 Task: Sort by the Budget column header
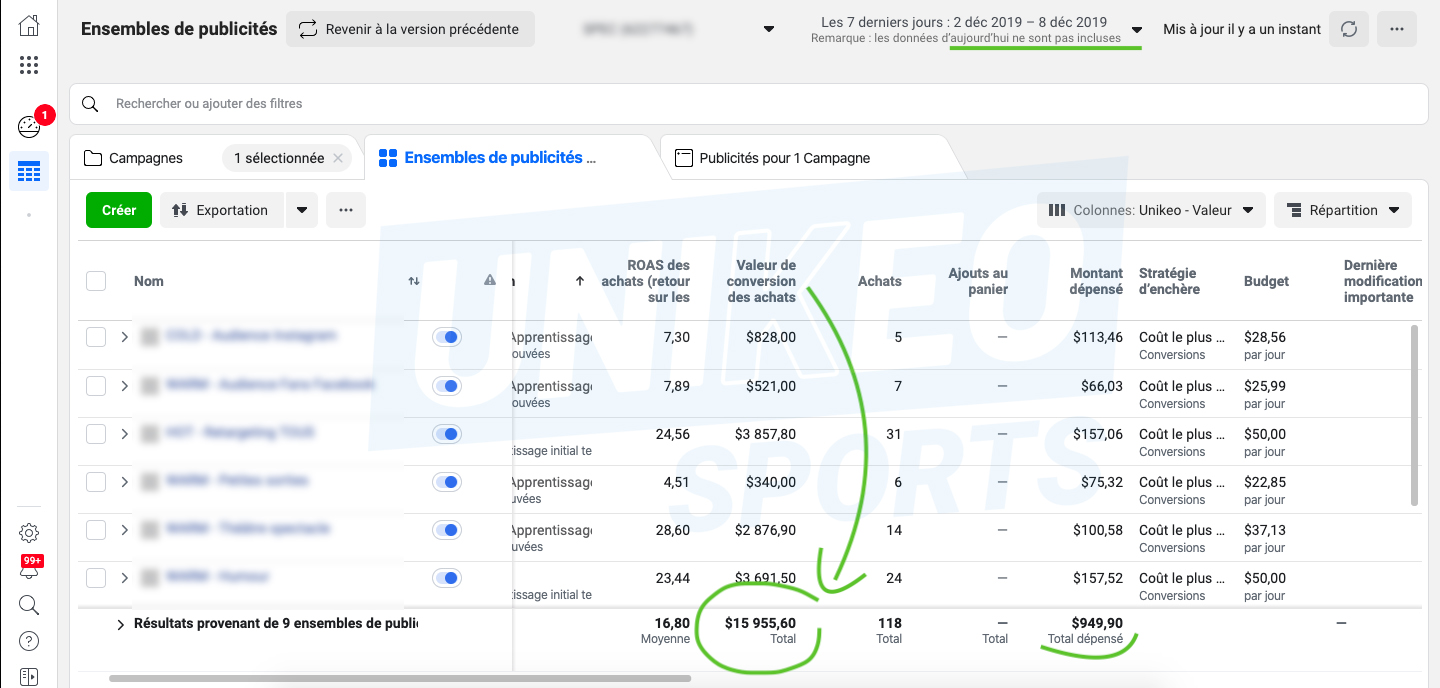pos(1266,281)
